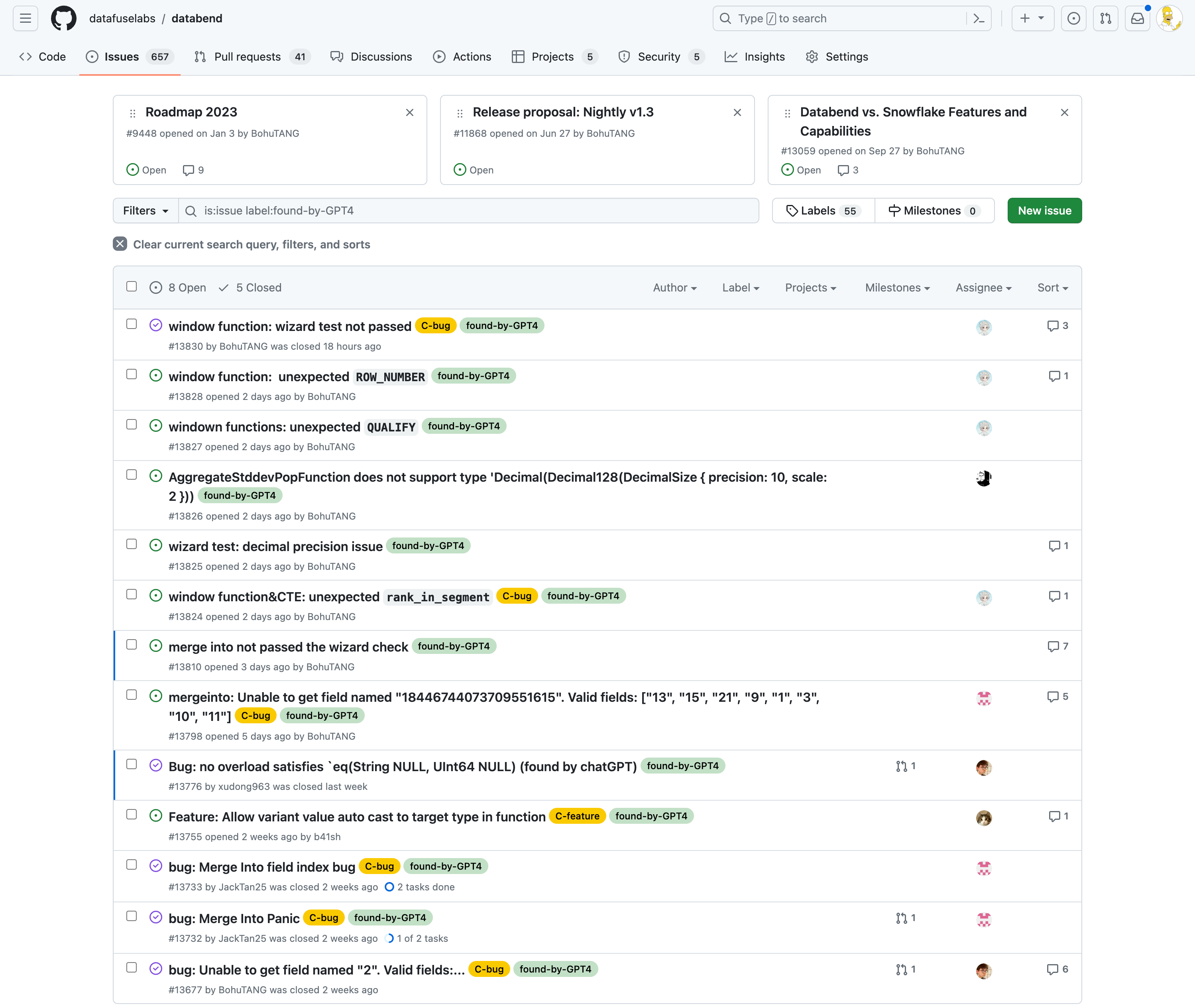Select checkbox for rank_in_segment issue
The width and height of the screenshot is (1195, 1008).
click(x=132, y=594)
